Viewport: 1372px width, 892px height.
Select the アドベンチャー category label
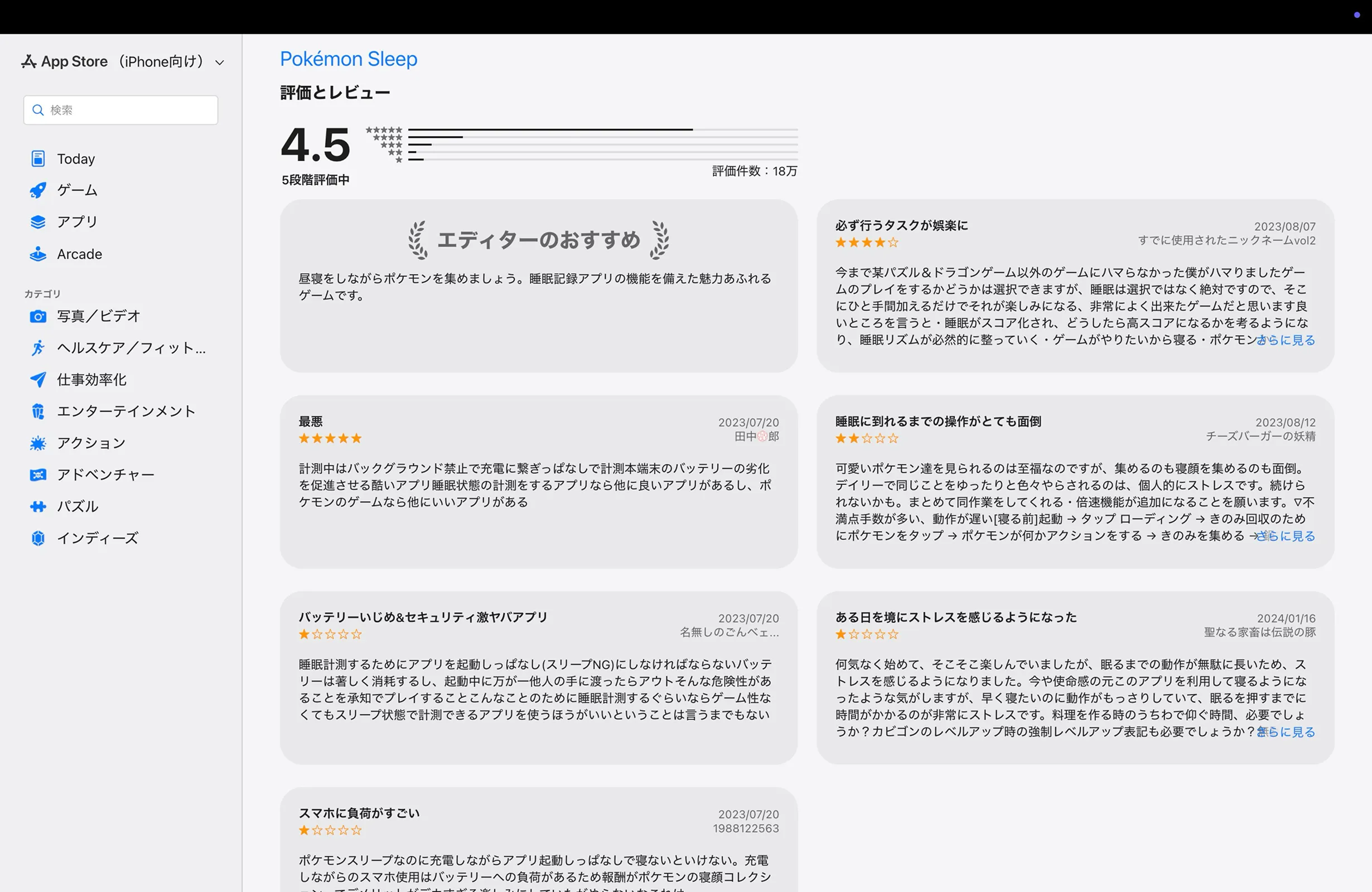(x=105, y=474)
